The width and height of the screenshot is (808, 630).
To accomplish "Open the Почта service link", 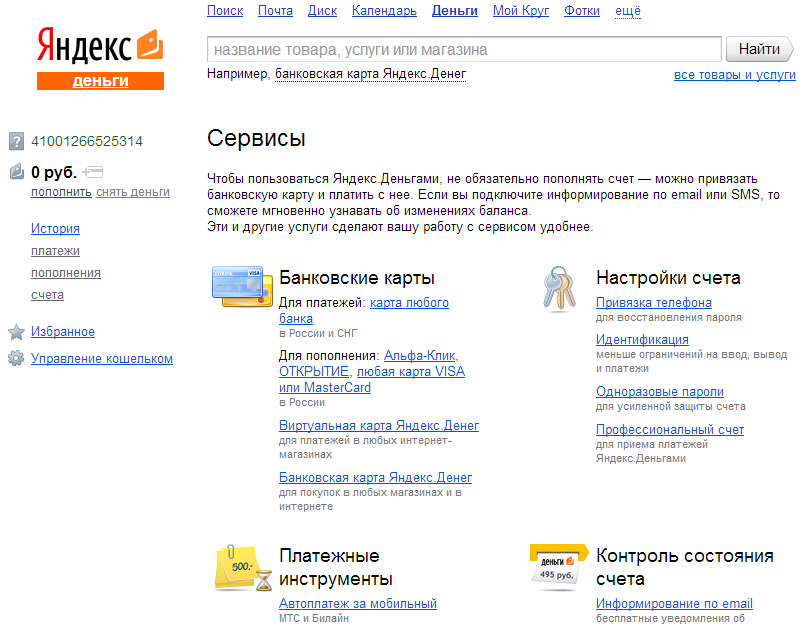I will (275, 11).
